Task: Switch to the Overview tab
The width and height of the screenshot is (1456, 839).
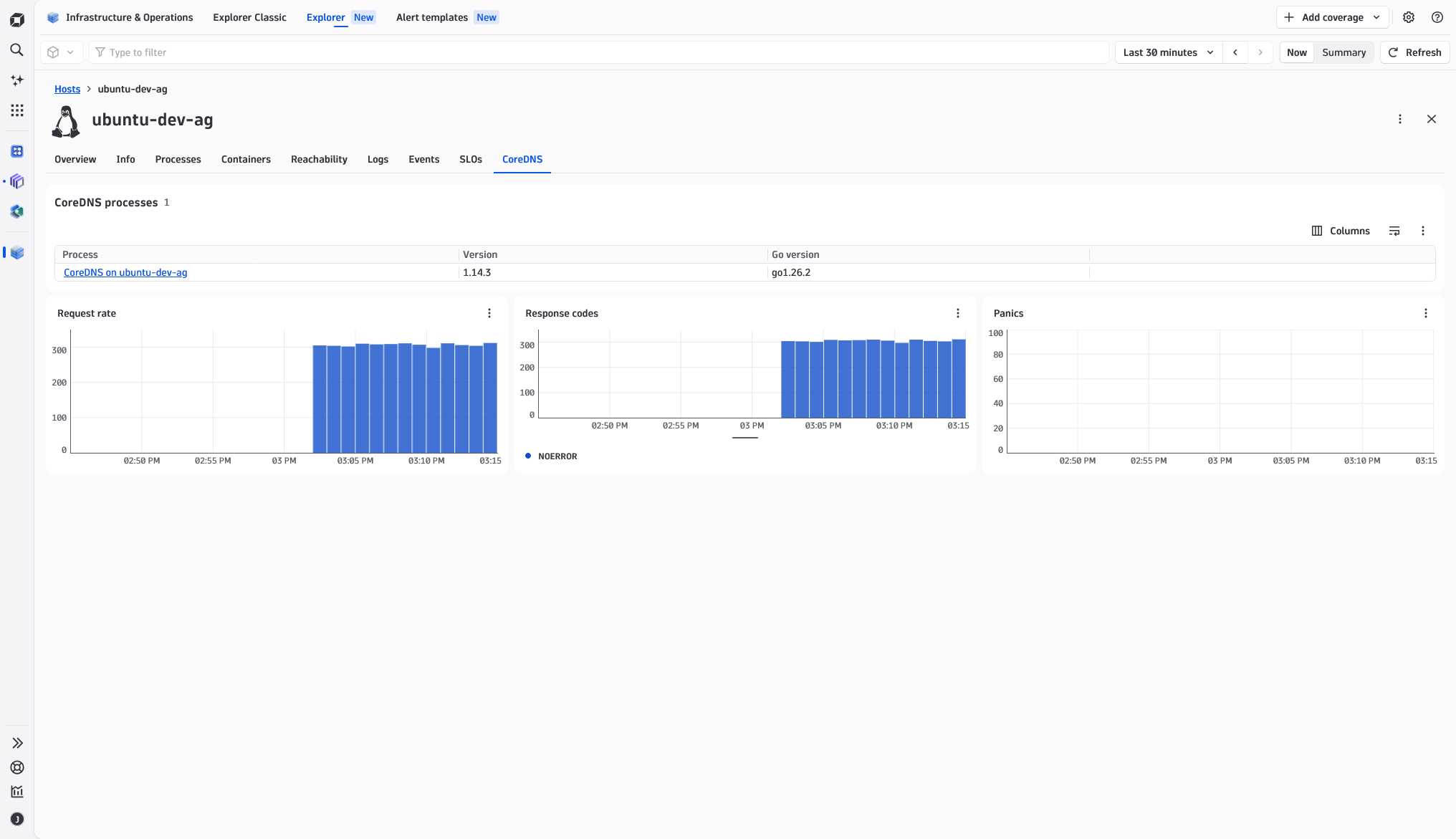Action: [75, 159]
